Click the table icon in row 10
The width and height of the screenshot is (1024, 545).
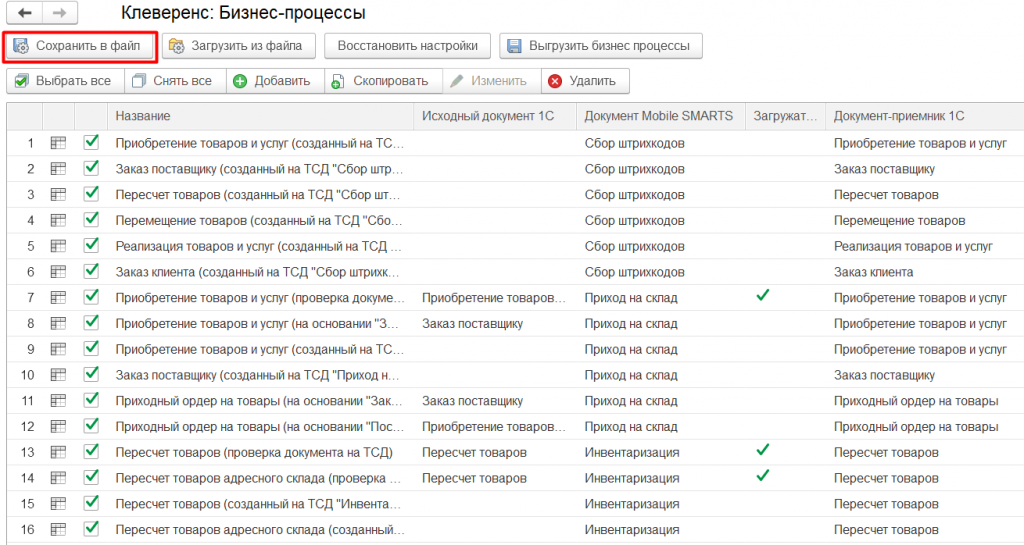(x=58, y=375)
